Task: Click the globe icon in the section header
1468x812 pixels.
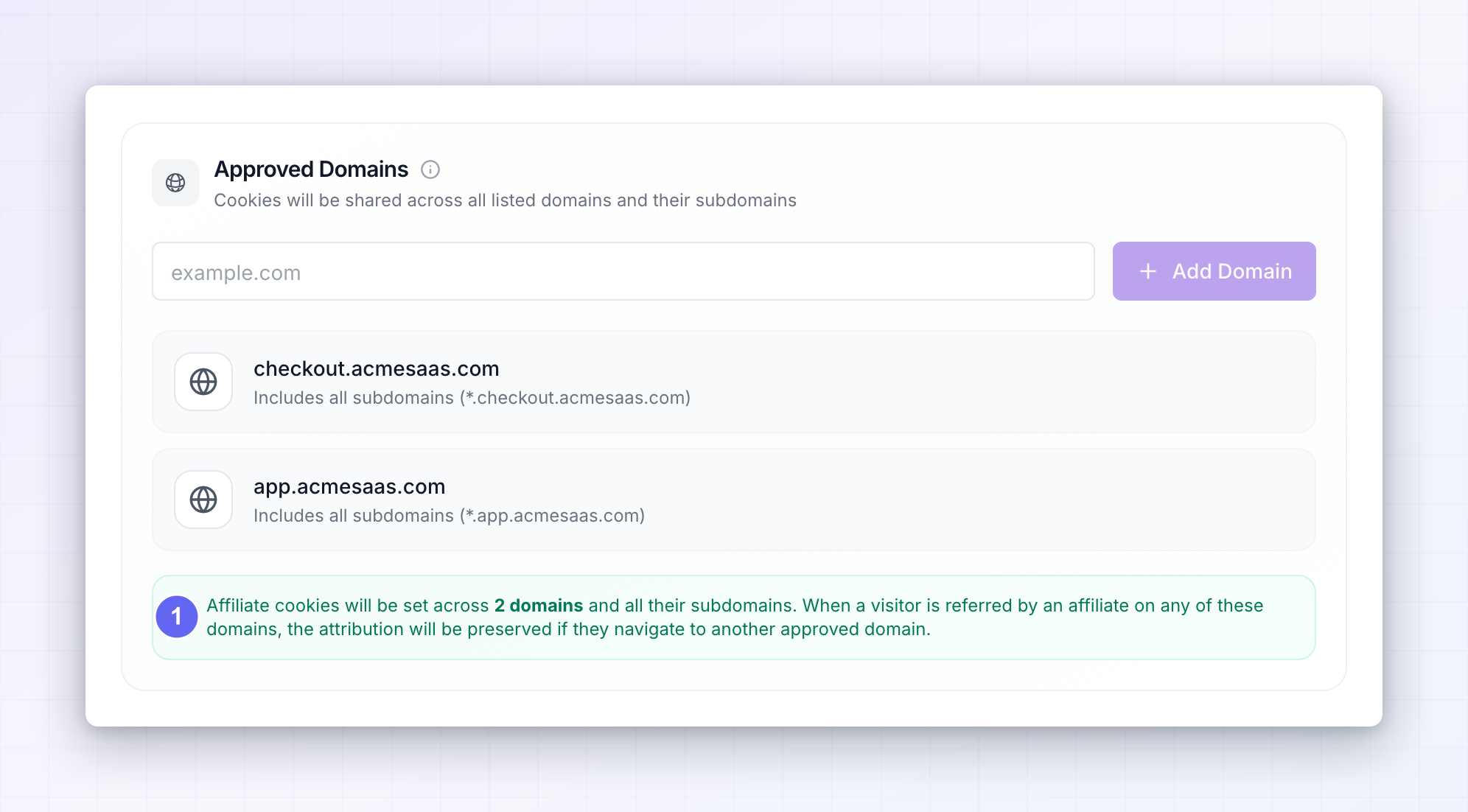Action: [175, 183]
